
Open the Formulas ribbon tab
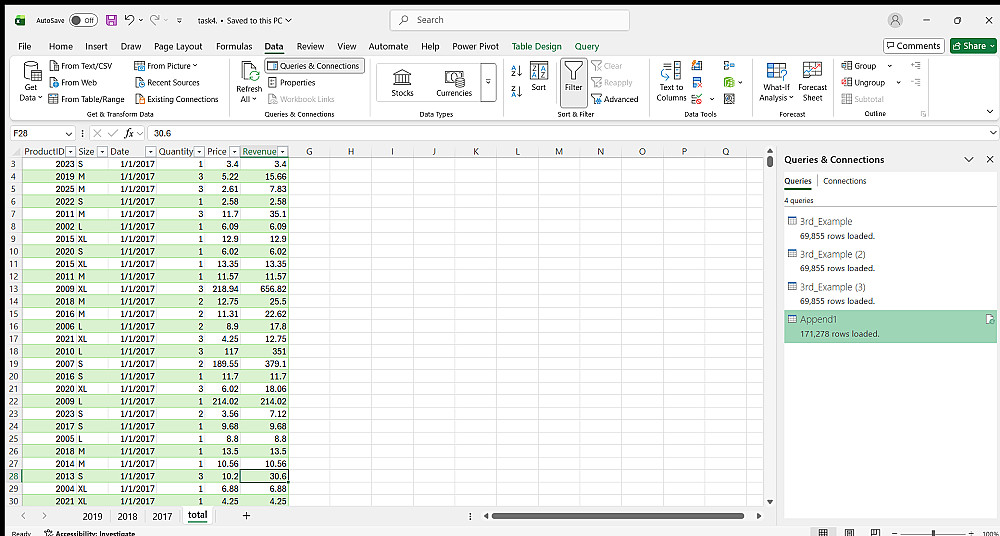pos(234,47)
